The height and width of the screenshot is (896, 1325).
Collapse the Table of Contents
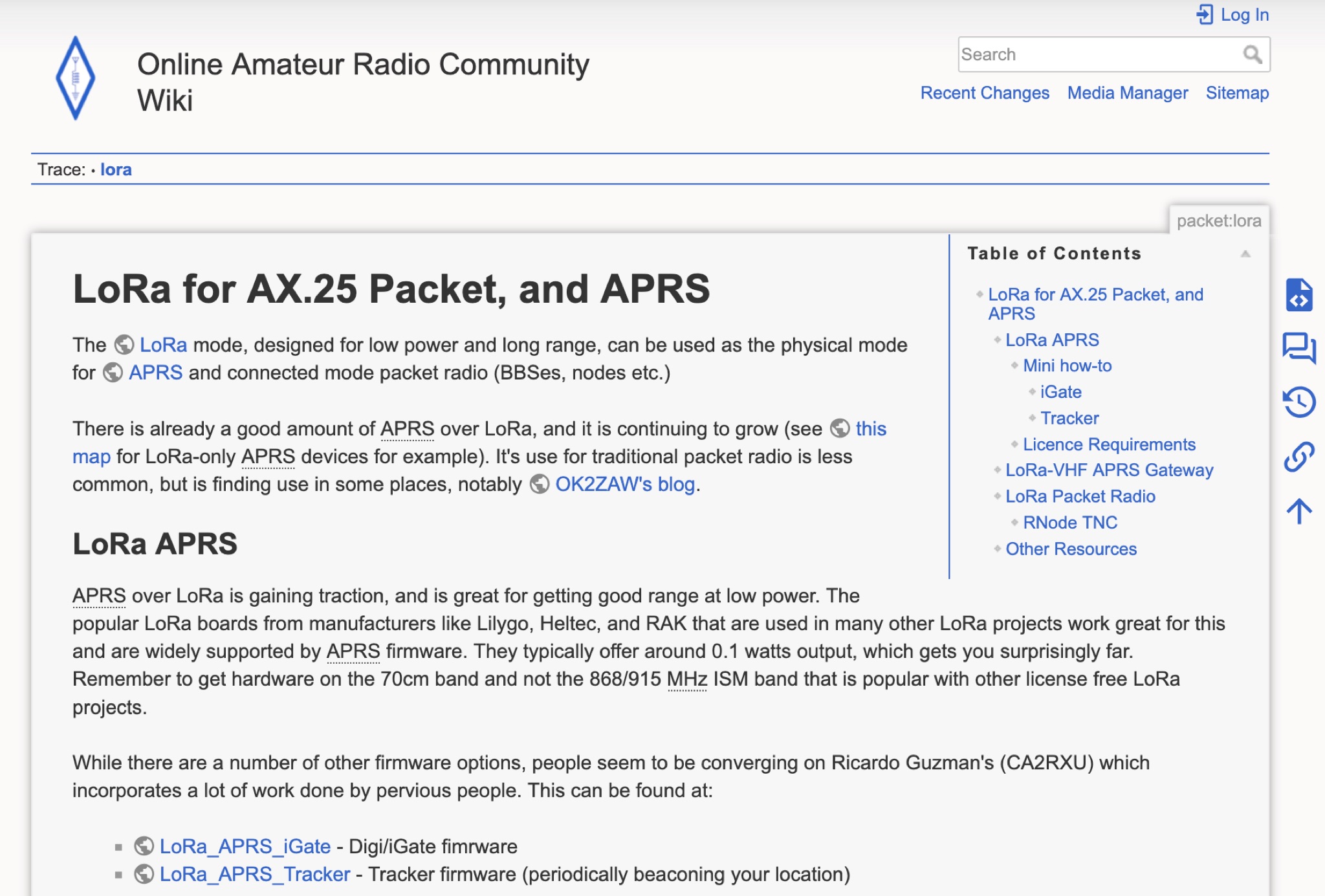click(x=1245, y=254)
